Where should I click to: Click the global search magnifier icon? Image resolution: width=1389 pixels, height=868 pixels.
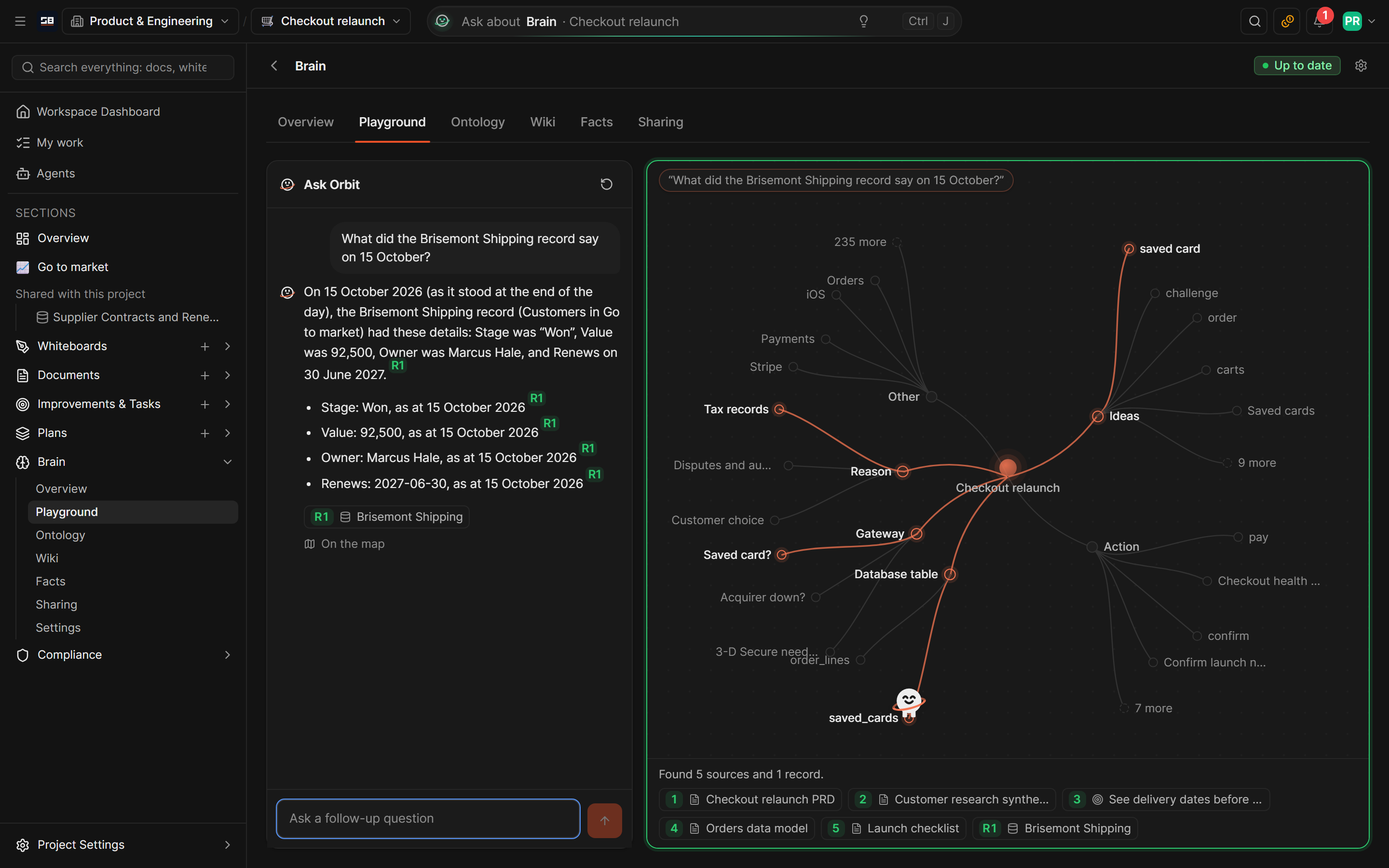pyautogui.click(x=1254, y=21)
